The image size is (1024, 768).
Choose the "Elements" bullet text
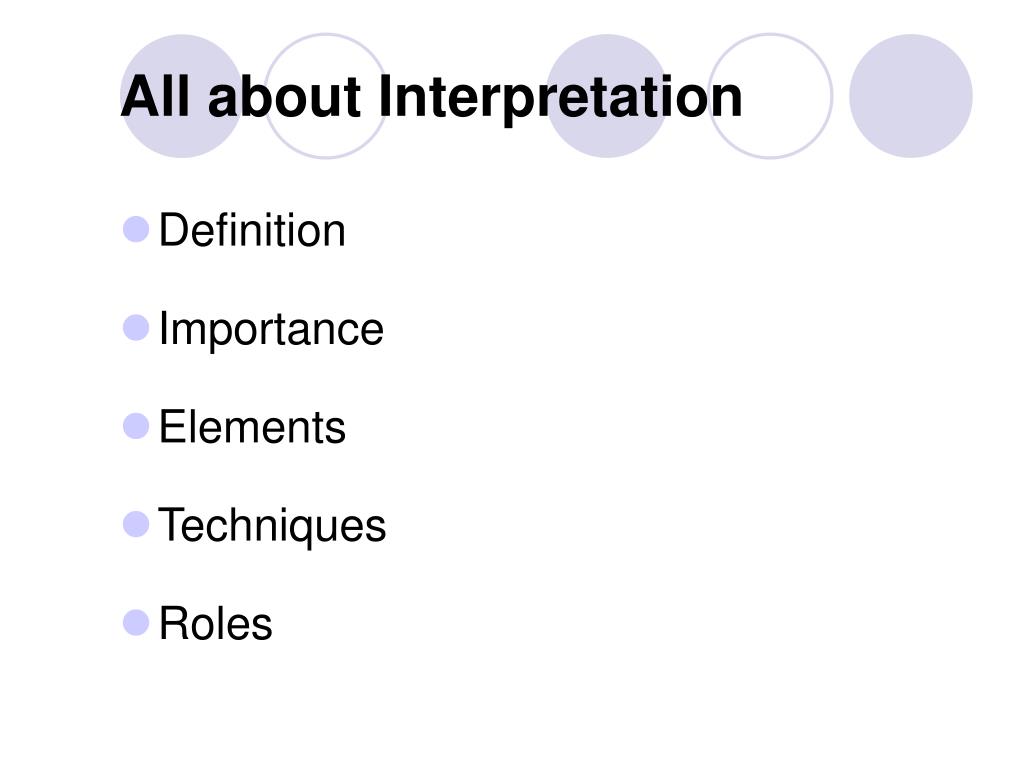point(252,427)
